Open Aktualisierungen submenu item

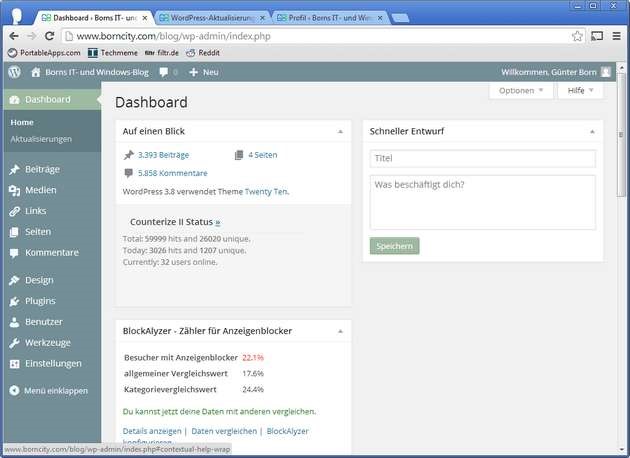[x=41, y=139]
